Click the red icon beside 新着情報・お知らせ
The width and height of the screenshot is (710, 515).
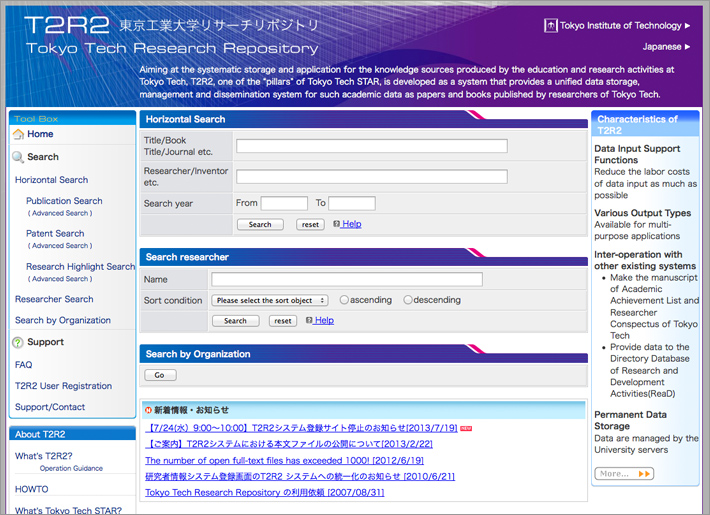(148, 410)
